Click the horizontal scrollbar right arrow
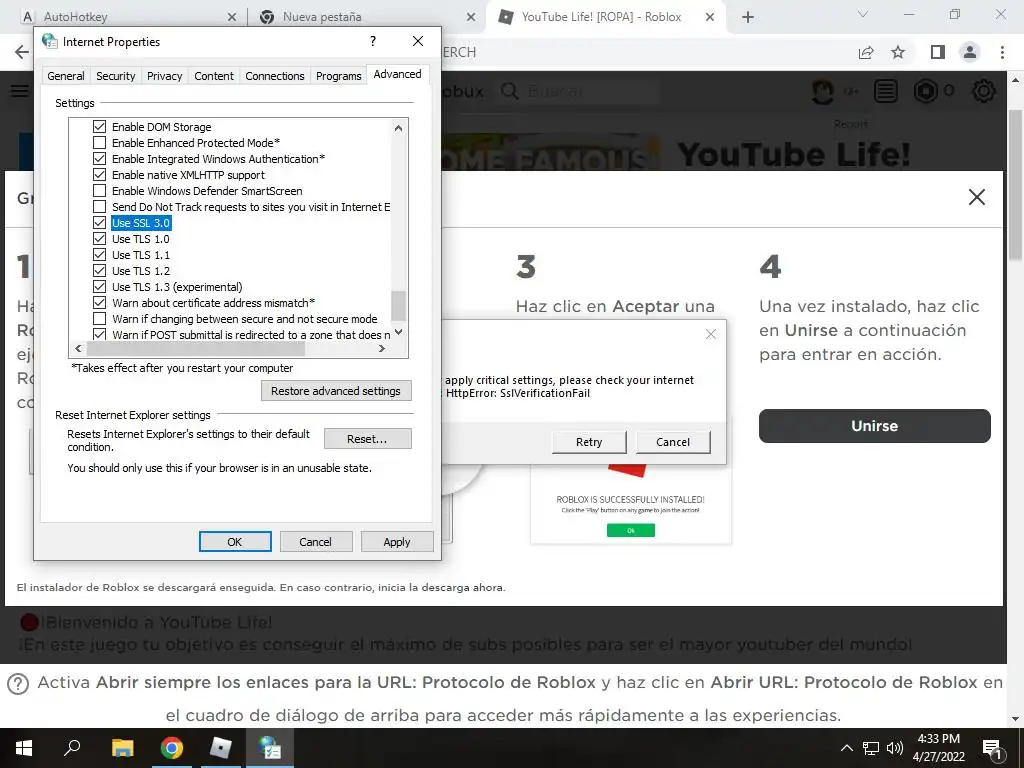Image resolution: width=1024 pixels, height=768 pixels. point(382,349)
